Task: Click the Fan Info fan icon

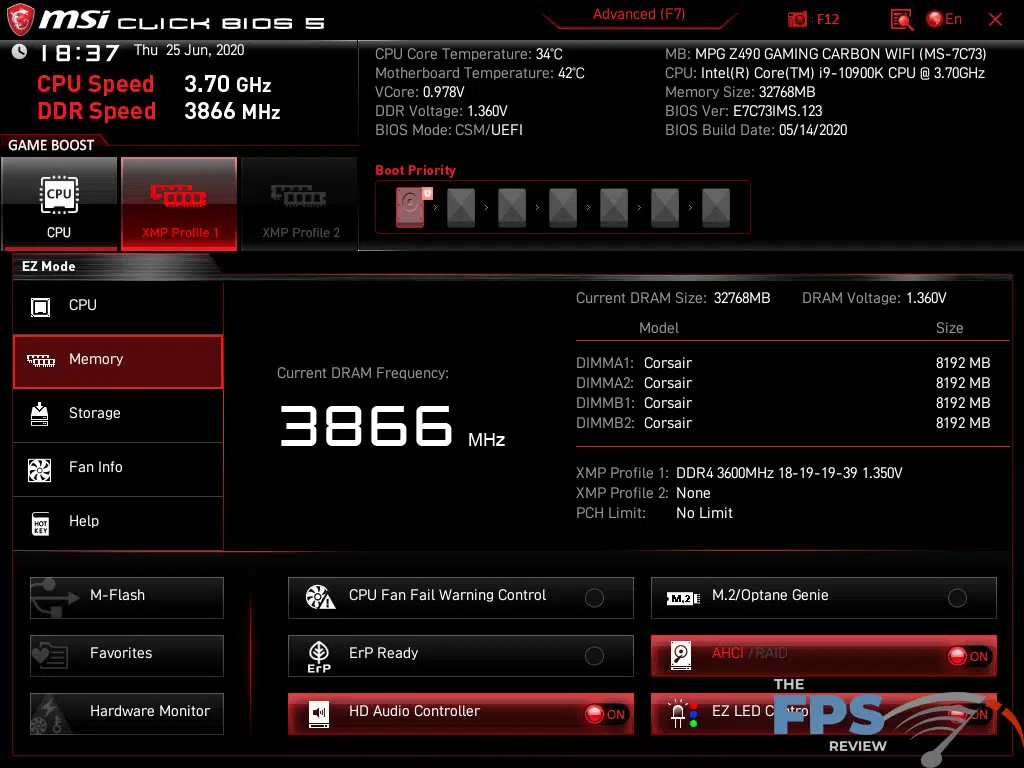Action: [x=40, y=470]
